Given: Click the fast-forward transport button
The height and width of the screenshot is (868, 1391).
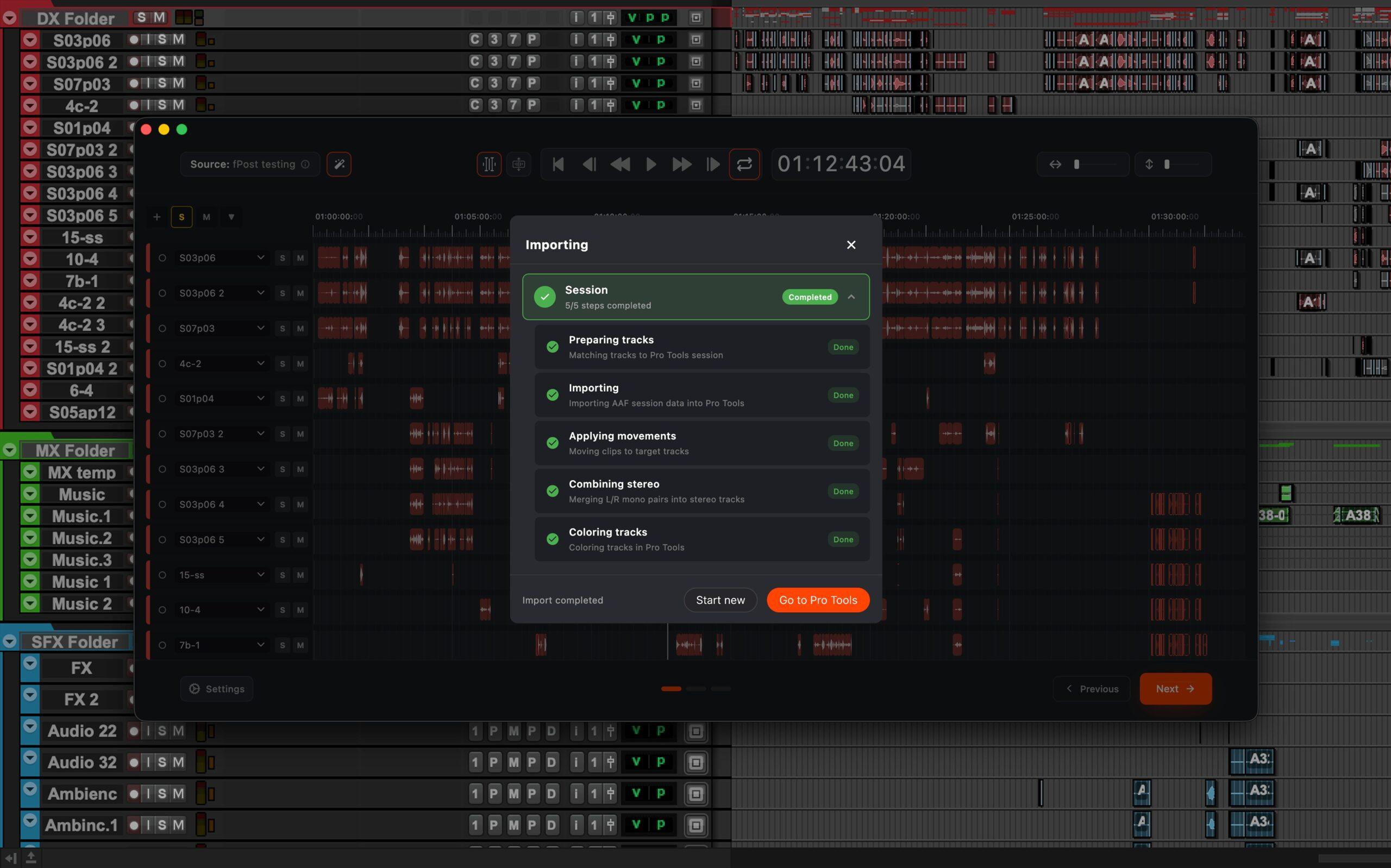Looking at the screenshot, I should tap(682, 164).
